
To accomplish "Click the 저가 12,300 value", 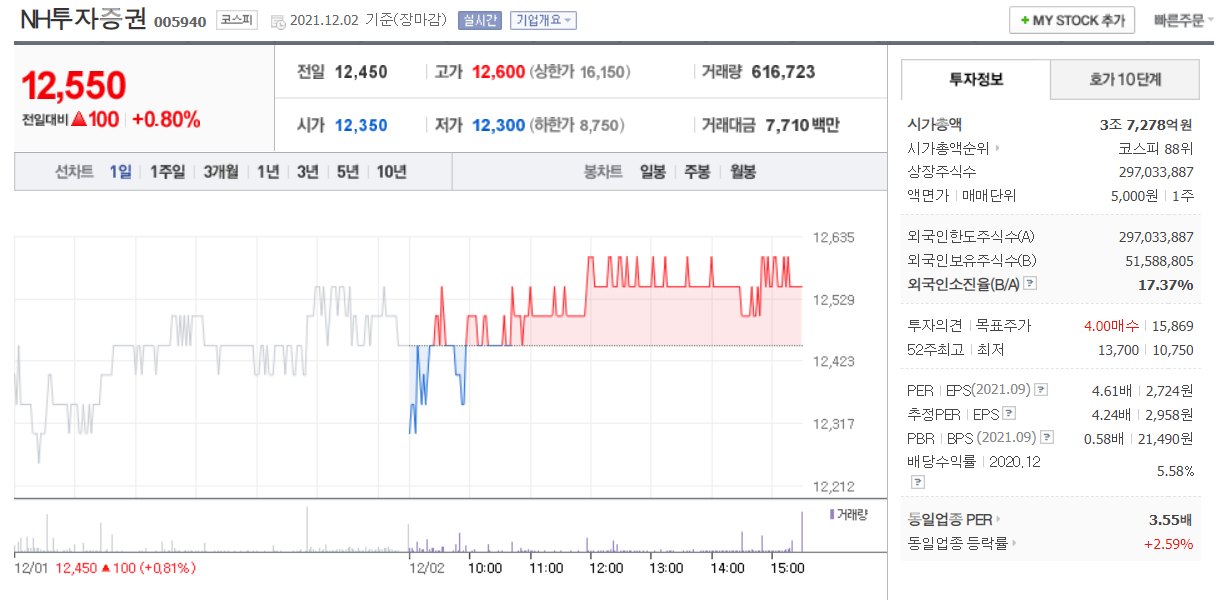I will click(498, 125).
